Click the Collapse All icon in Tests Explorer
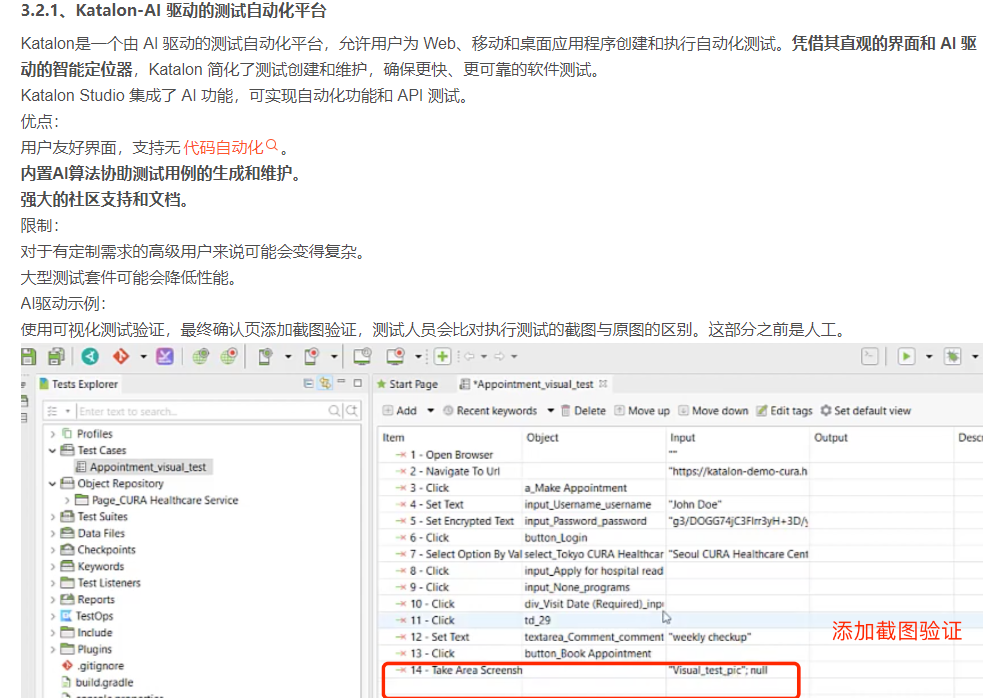 pyautogui.click(x=308, y=383)
